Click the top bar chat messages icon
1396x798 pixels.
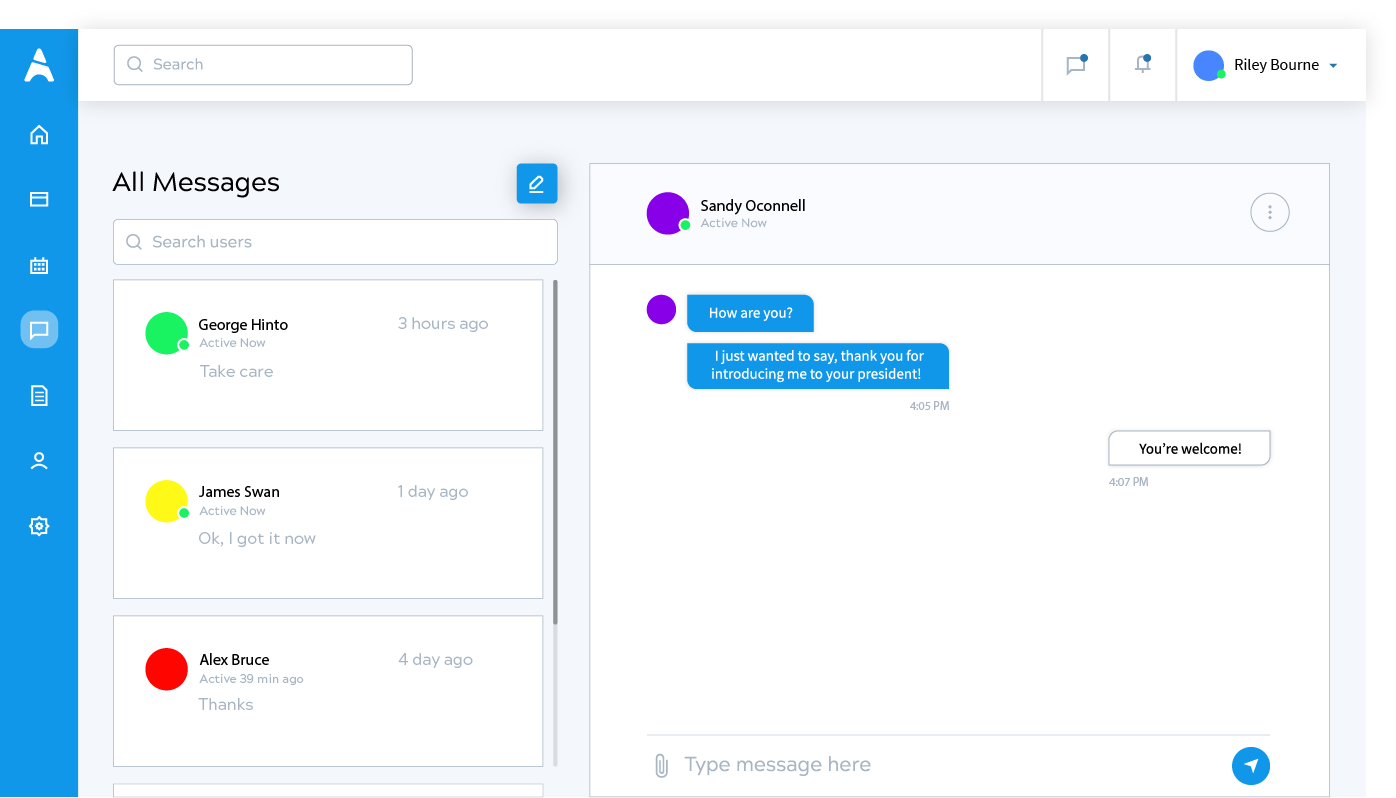pyautogui.click(x=1076, y=65)
